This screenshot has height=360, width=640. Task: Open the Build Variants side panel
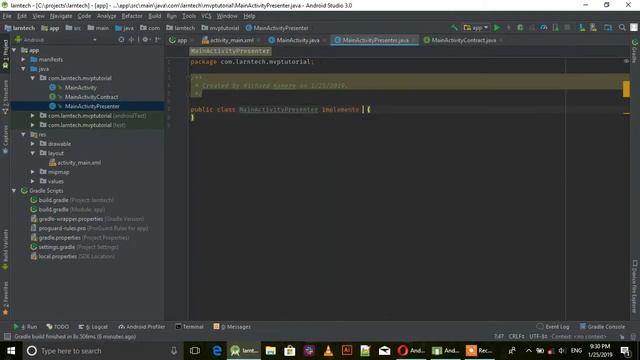tap(5, 250)
